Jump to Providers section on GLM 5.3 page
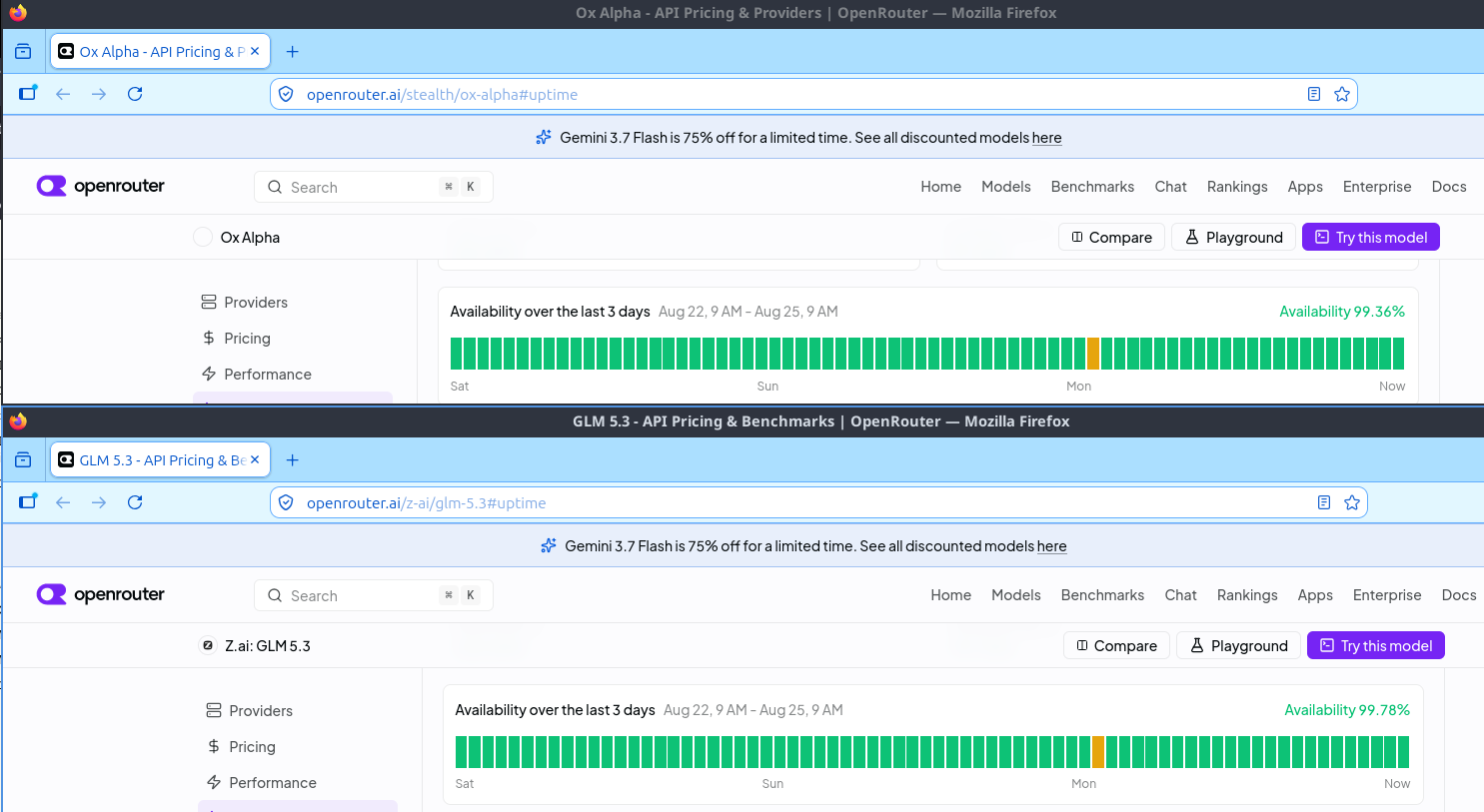 click(x=250, y=711)
